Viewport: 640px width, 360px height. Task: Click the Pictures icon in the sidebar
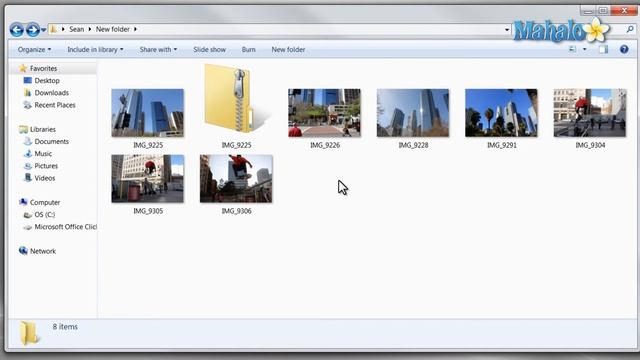(27, 166)
